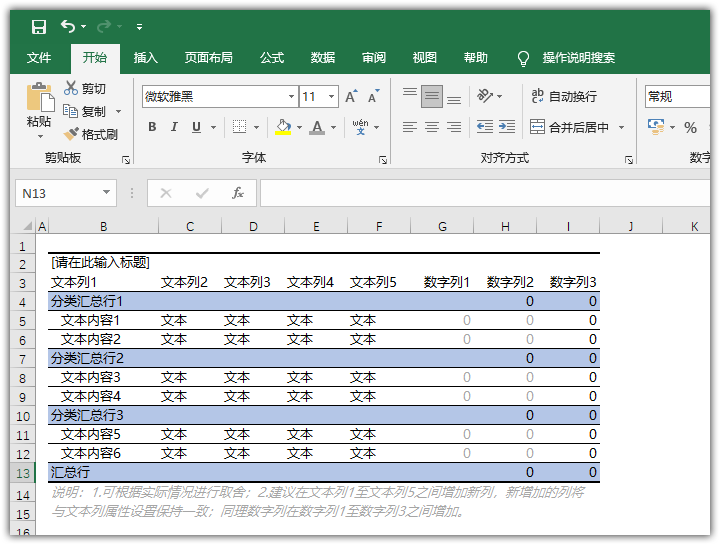Click Merge & Center 合并后居中
The width and height of the screenshot is (720, 545).
coord(569,127)
